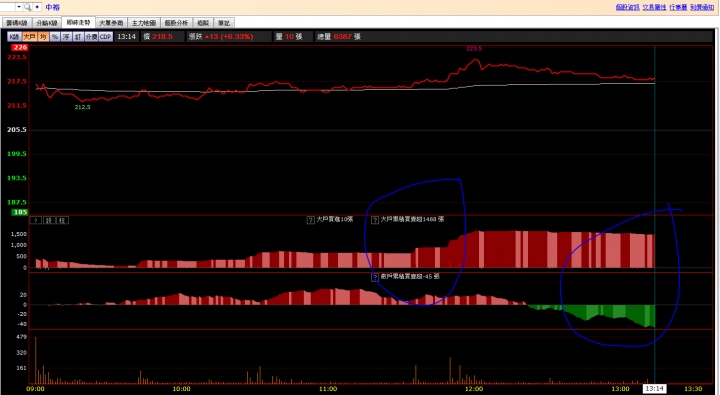Click the 218.5 price value
720x395 pixels.
coord(162,37)
